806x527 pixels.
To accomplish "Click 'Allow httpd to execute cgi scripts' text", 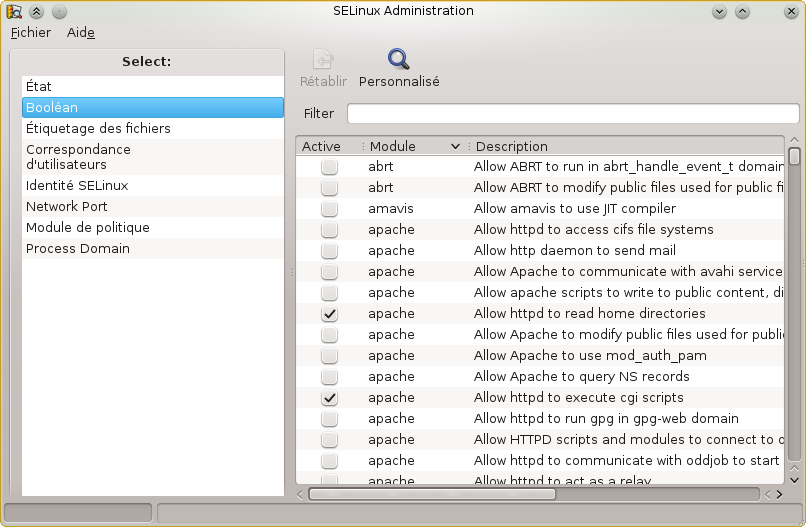I will click(x=579, y=398).
